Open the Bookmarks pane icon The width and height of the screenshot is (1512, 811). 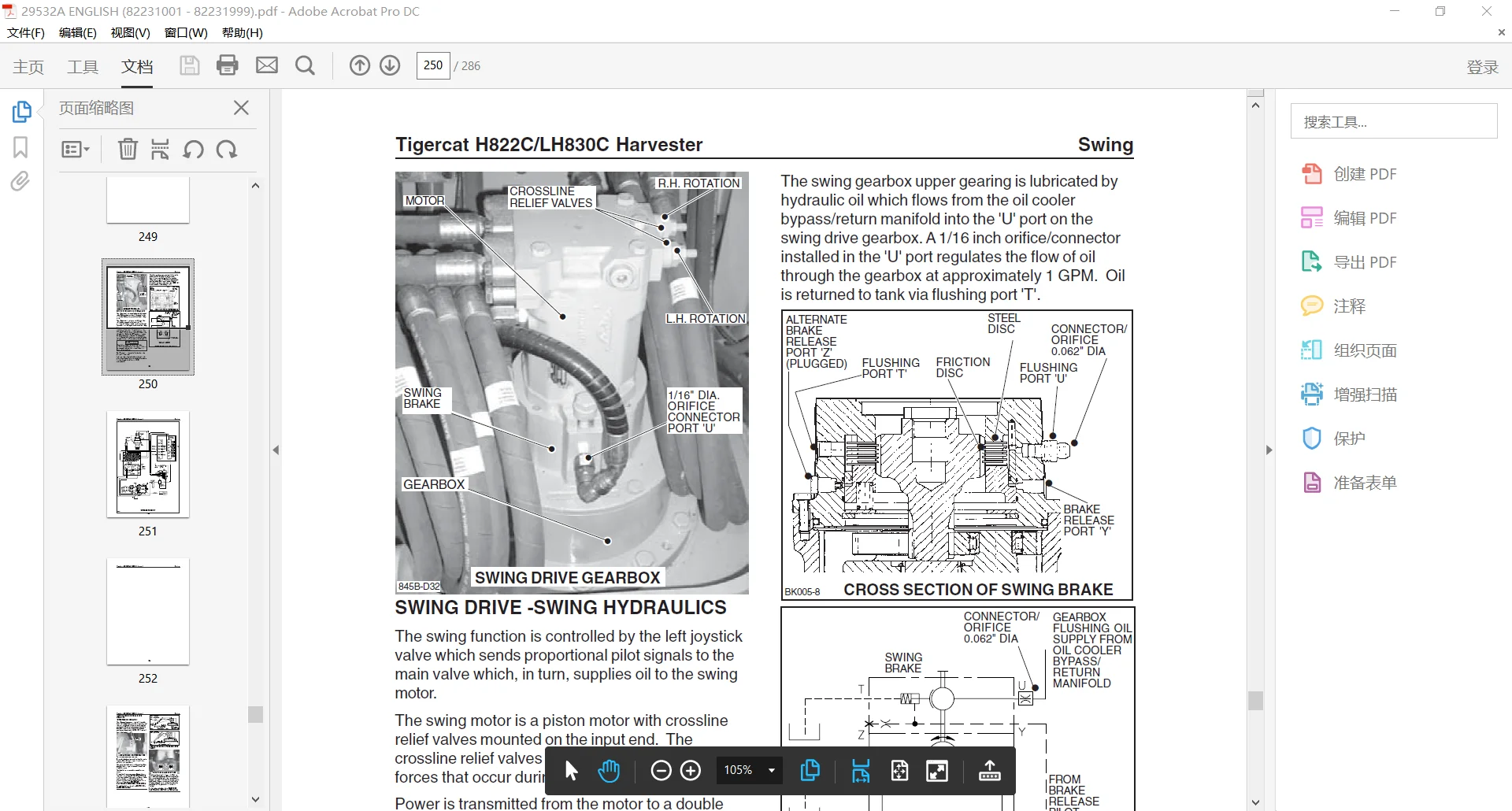click(x=20, y=147)
